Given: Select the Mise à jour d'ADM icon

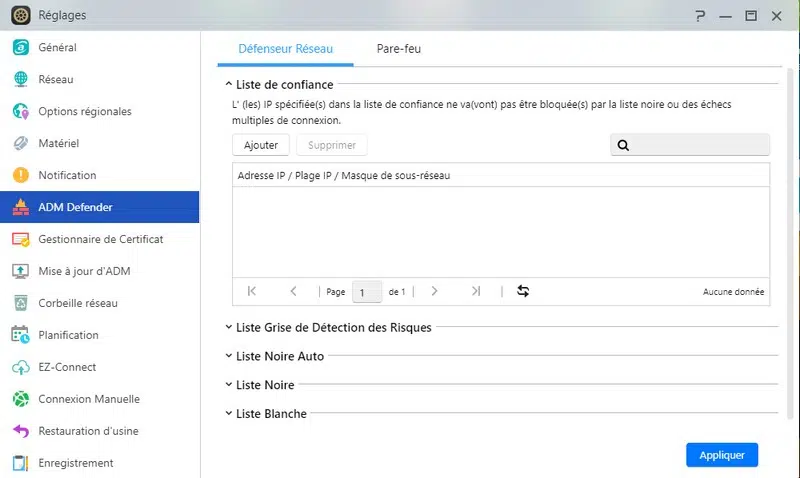Looking at the screenshot, I should 20,271.
